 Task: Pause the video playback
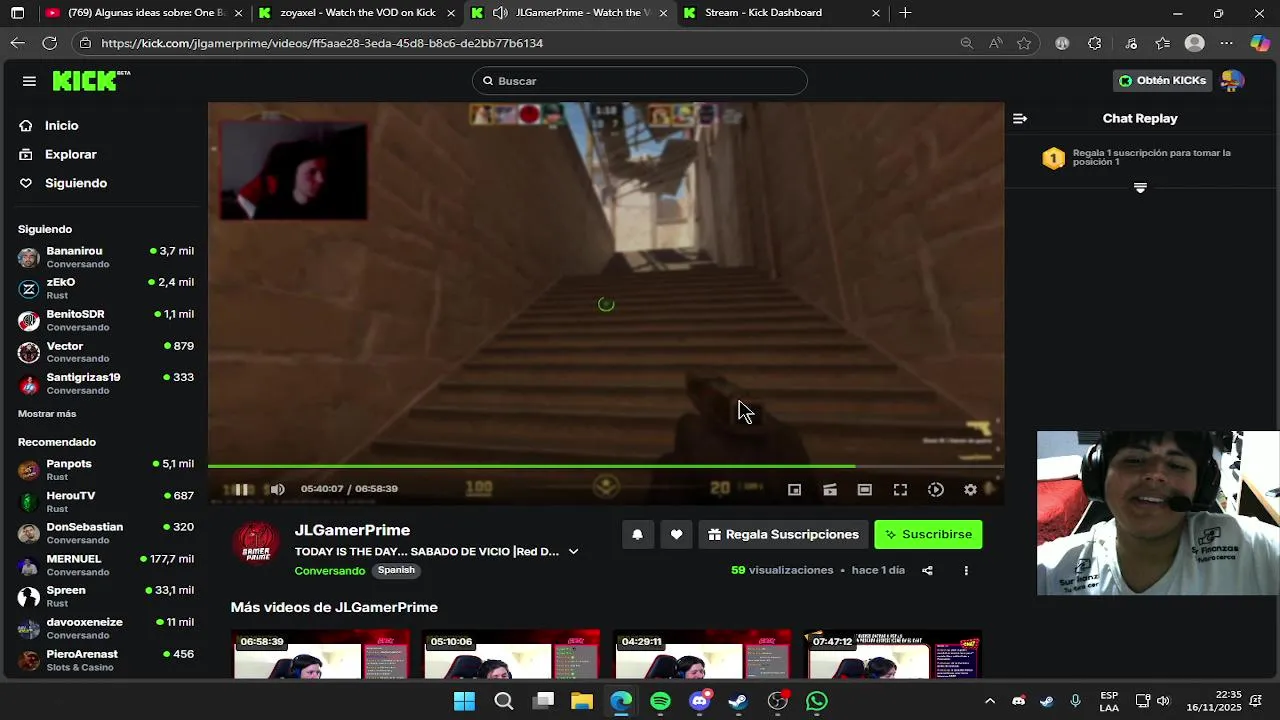pos(241,489)
